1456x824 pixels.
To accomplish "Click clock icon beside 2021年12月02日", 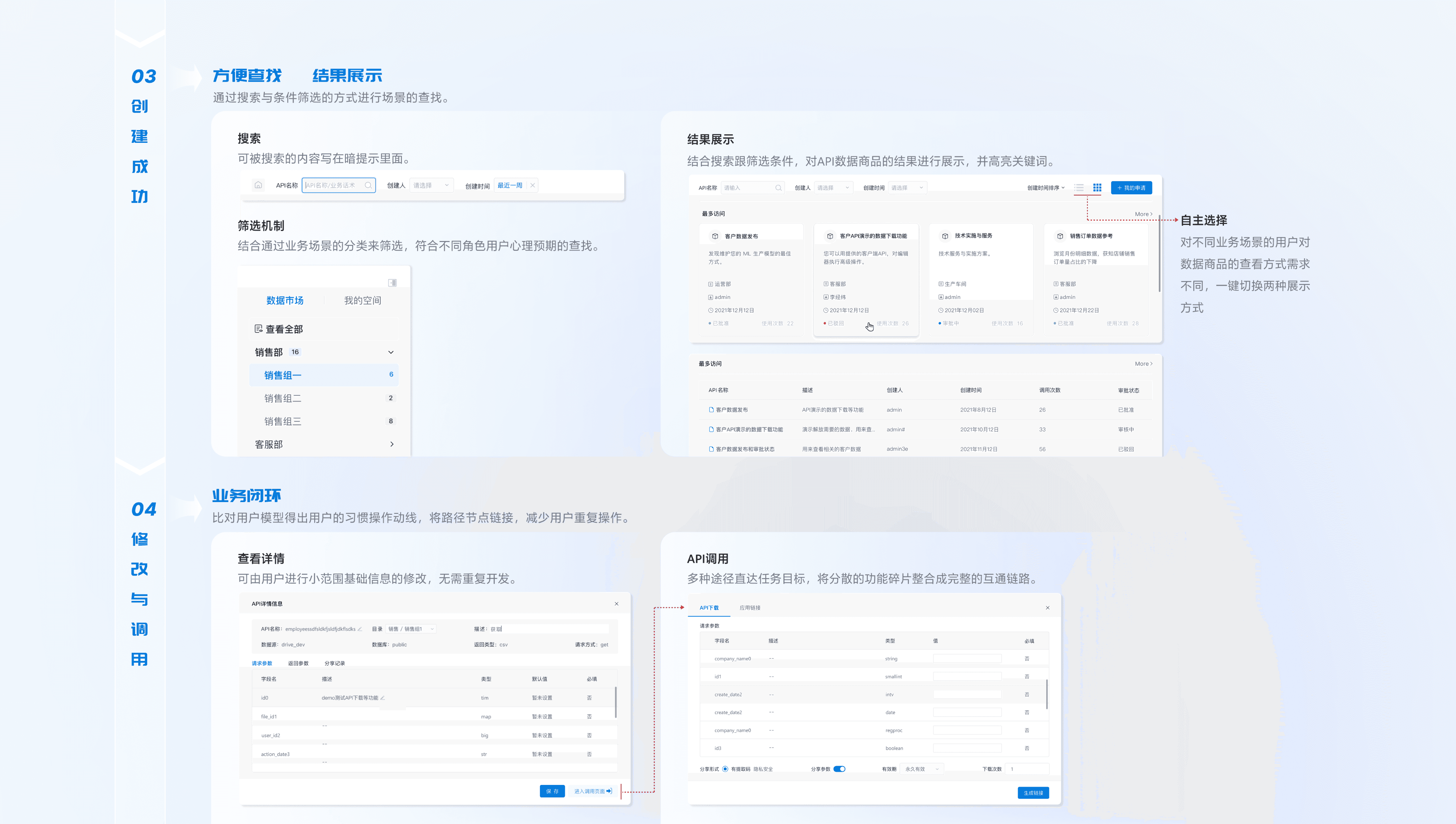I will click(x=940, y=310).
